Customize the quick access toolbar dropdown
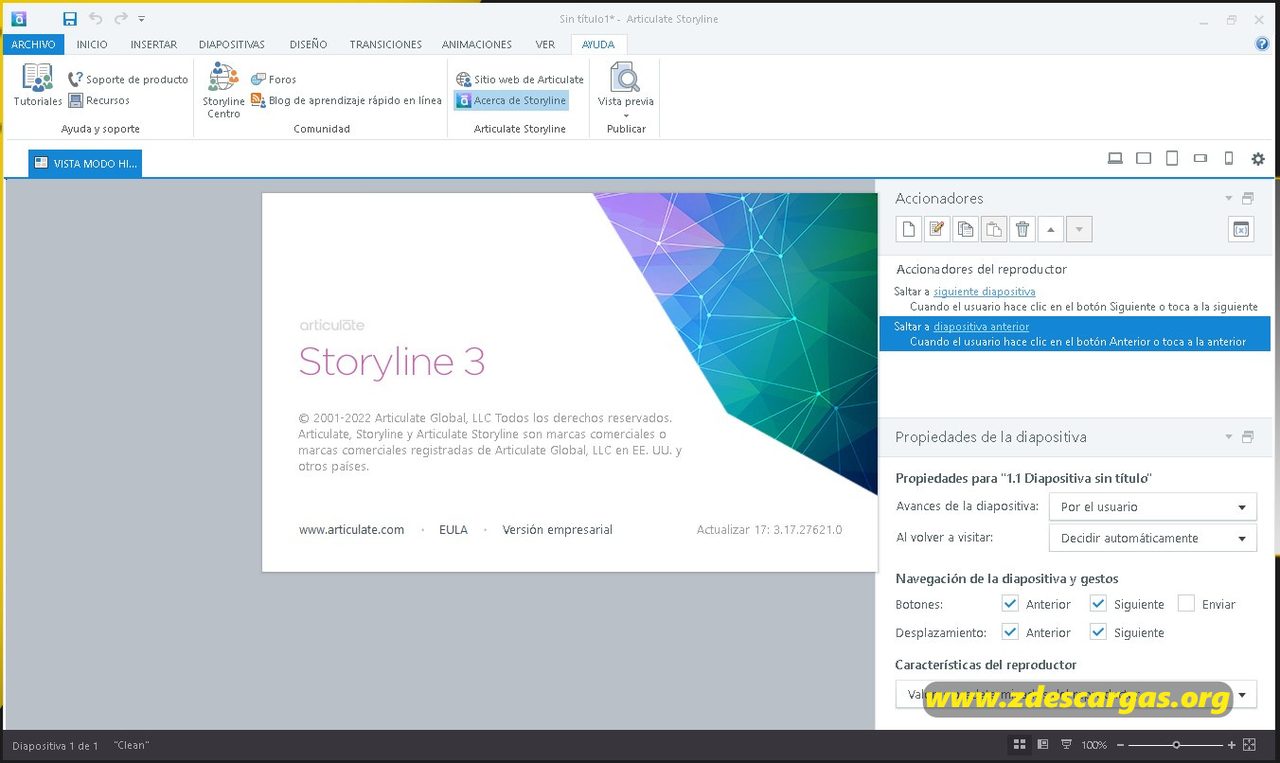1280x763 pixels. [142, 19]
